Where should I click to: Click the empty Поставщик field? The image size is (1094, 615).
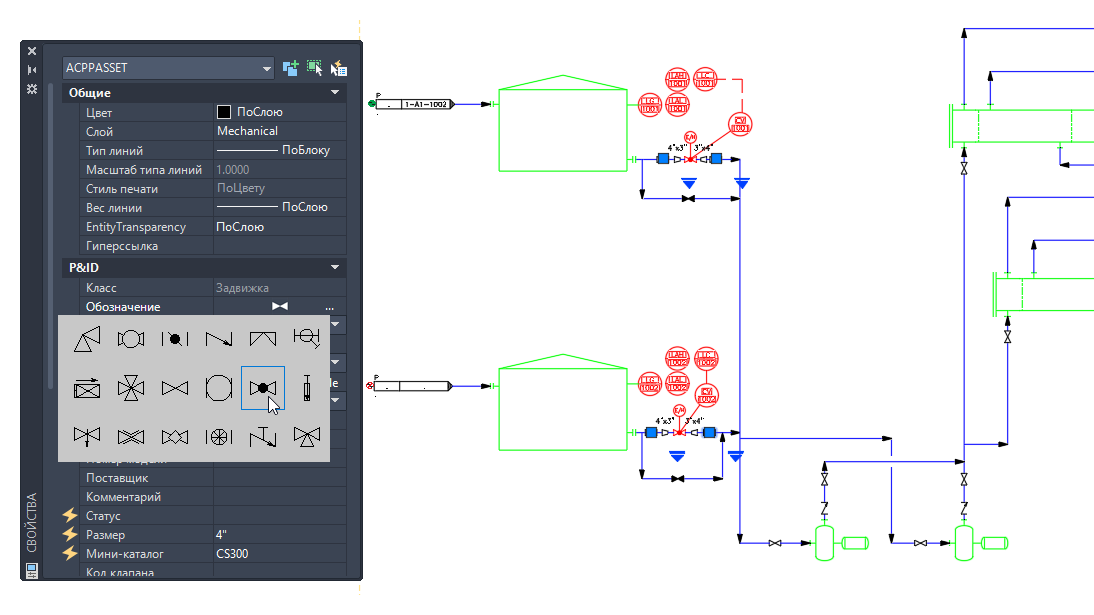coord(280,477)
